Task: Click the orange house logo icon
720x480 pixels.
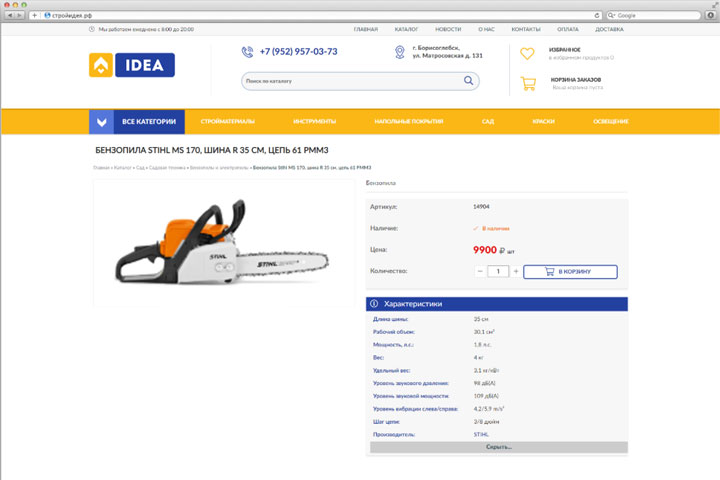Action: pyautogui.click(x=101, y=65)
